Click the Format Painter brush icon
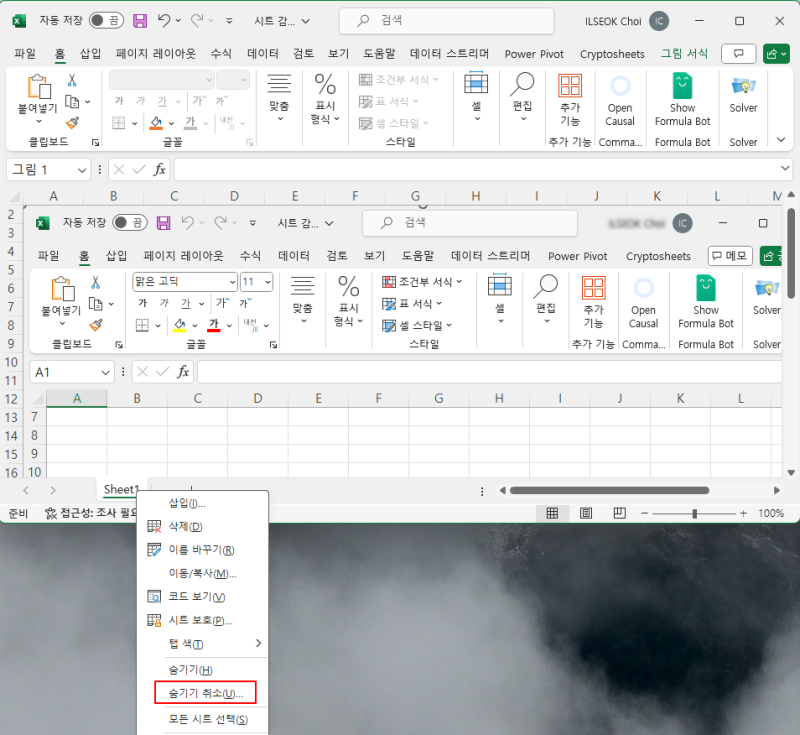The image size is (800, 735). [72, 123]
